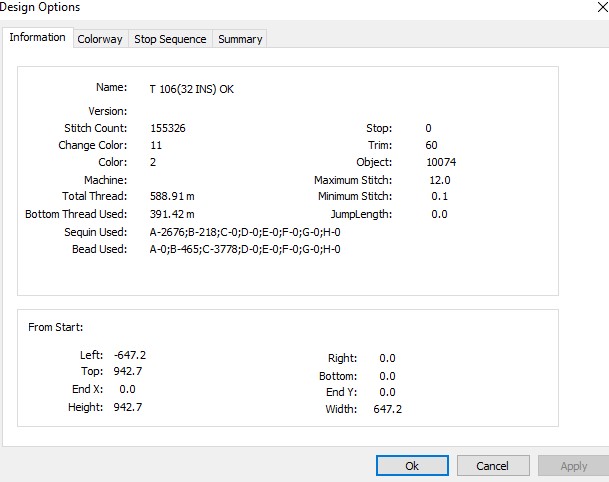Click the Trim value 60

coord(431,145)
